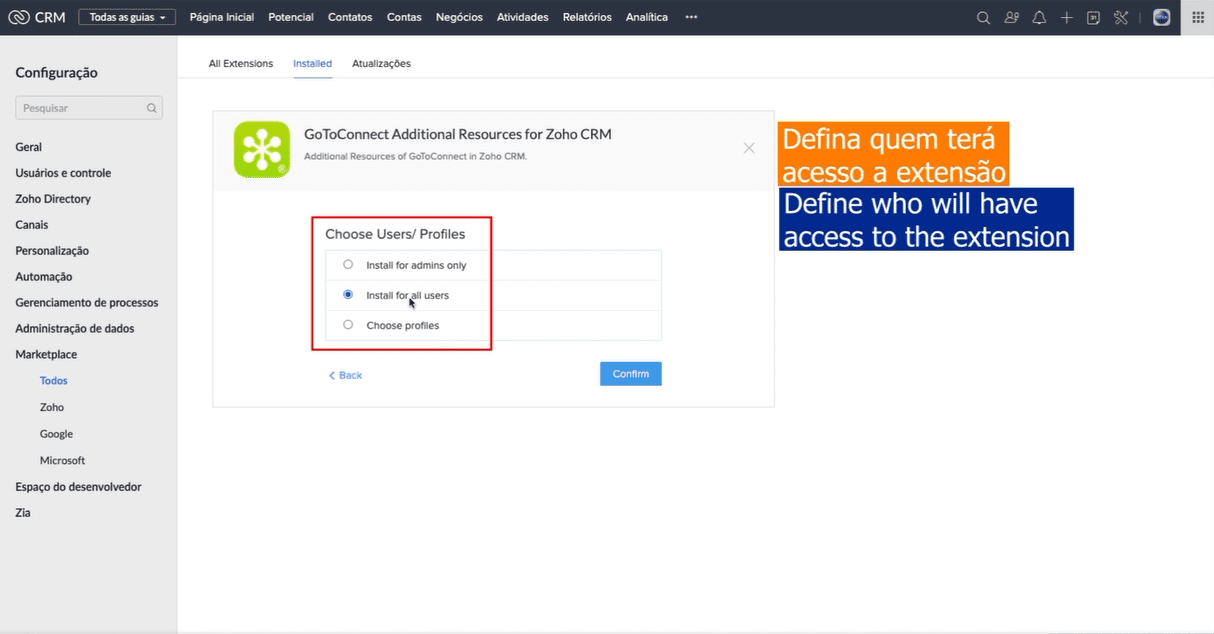
Task: Click the user profile avatar
Action: tap(1161, 17)
